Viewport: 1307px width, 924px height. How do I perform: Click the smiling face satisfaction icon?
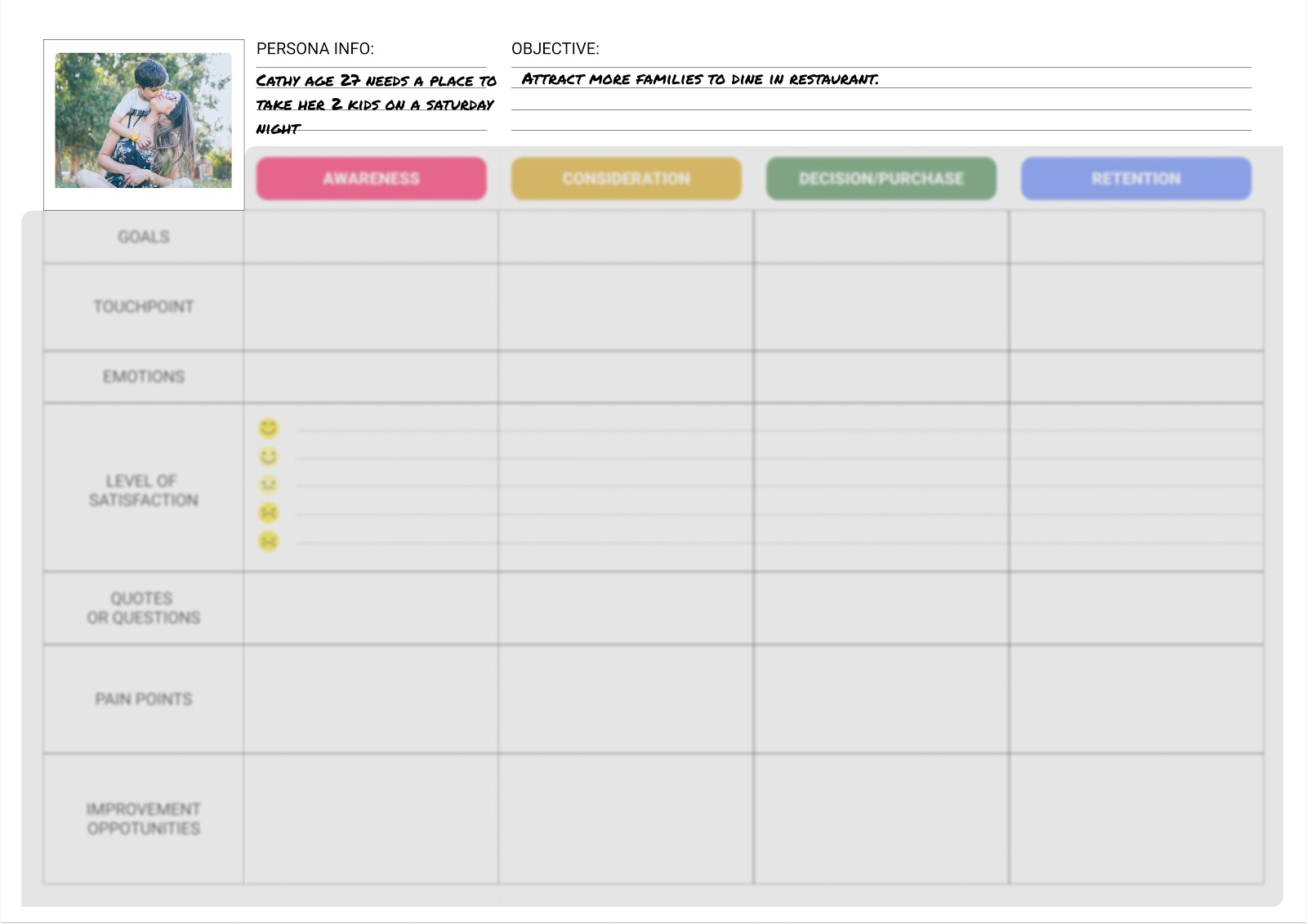tap(267, 456)
